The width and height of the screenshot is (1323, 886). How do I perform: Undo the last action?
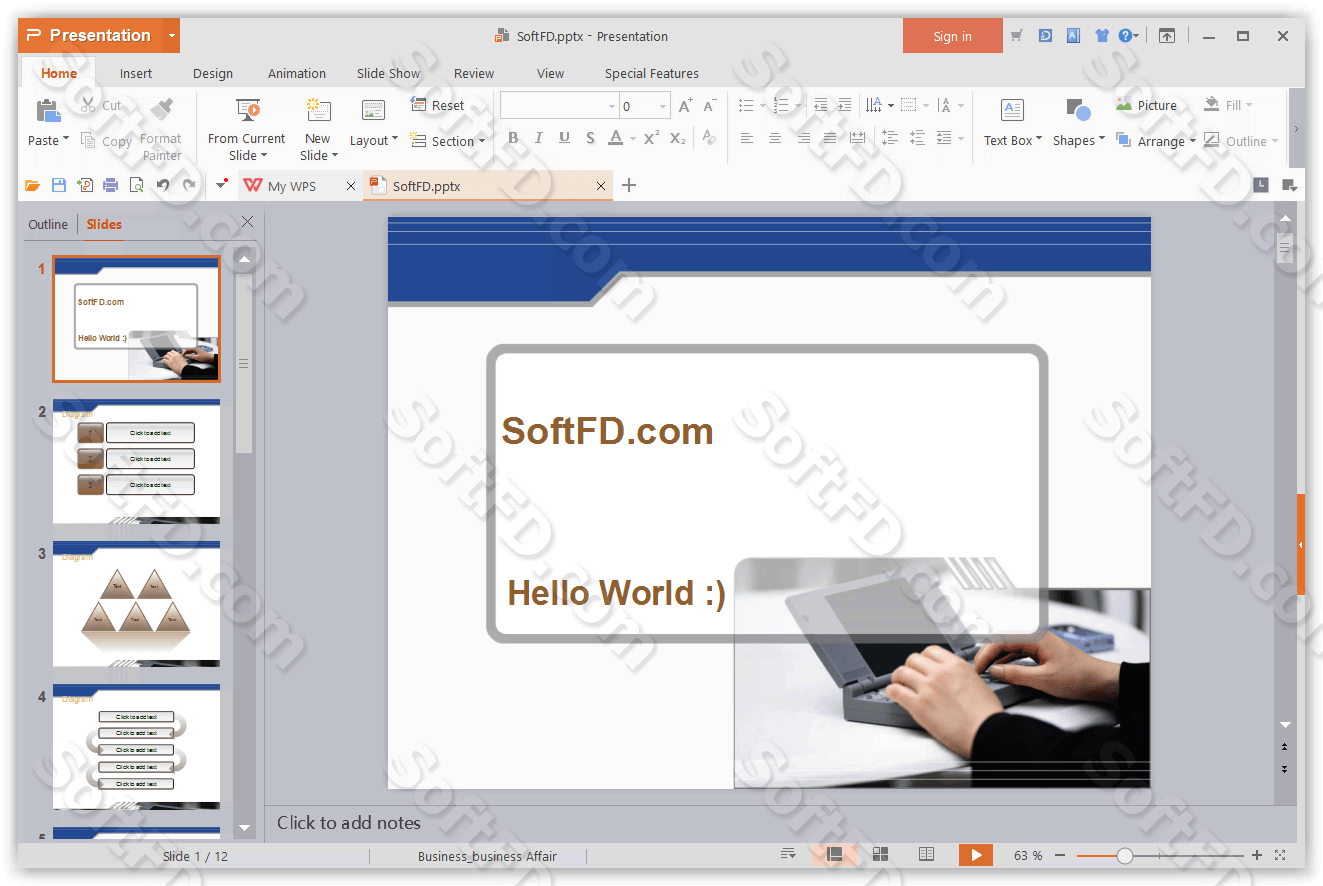point(163,185)
